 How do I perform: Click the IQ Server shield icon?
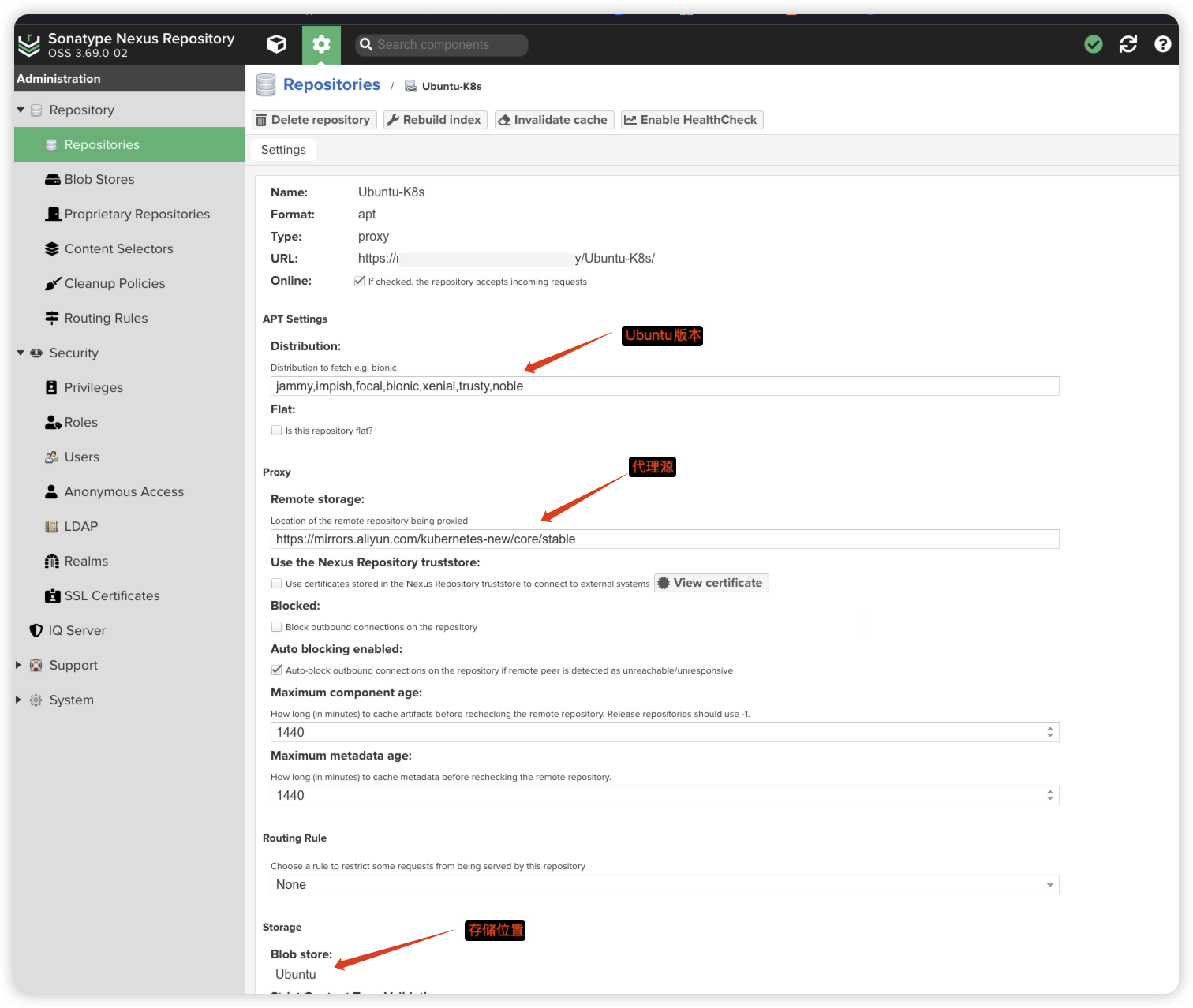pyautogui.click(x=36, y=630)
